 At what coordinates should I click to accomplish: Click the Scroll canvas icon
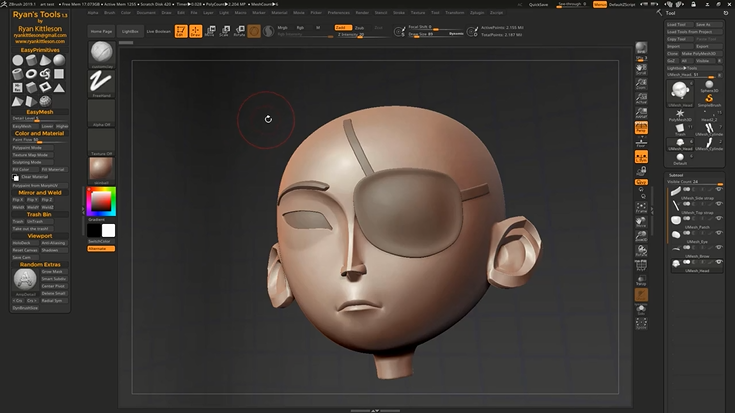pos(641,70)
